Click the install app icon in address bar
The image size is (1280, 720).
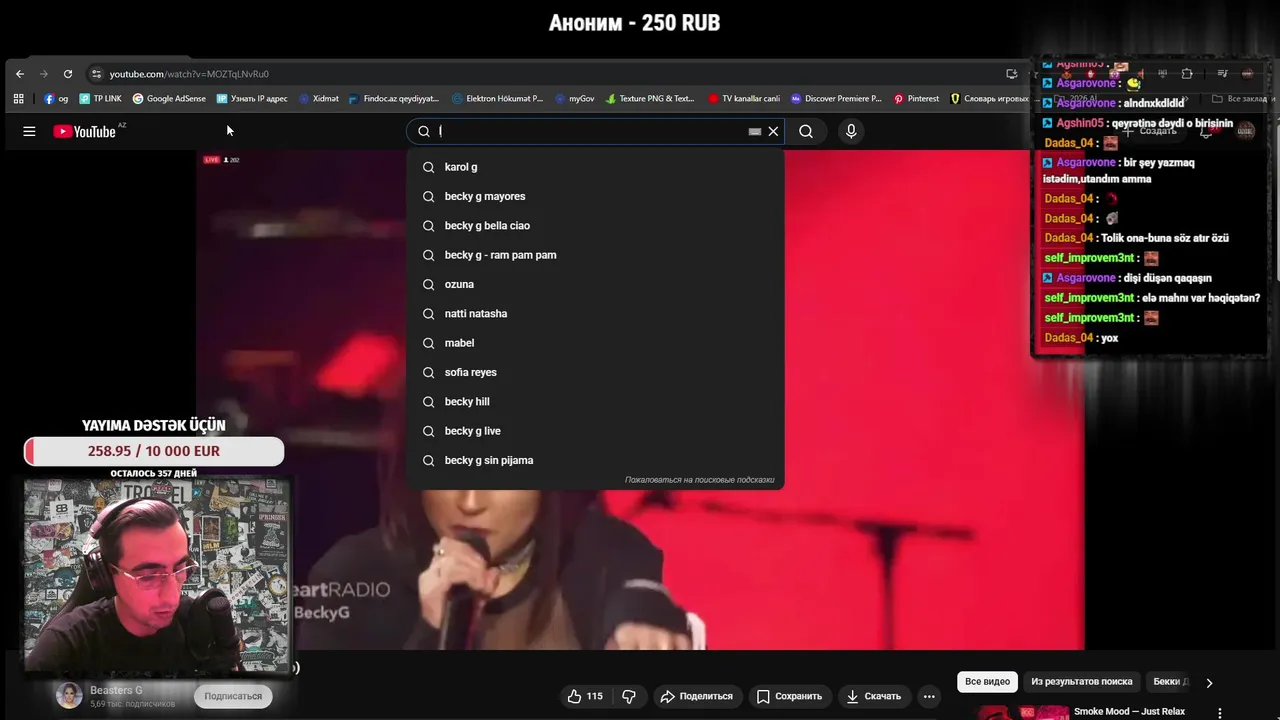(x=1012, y=74)
